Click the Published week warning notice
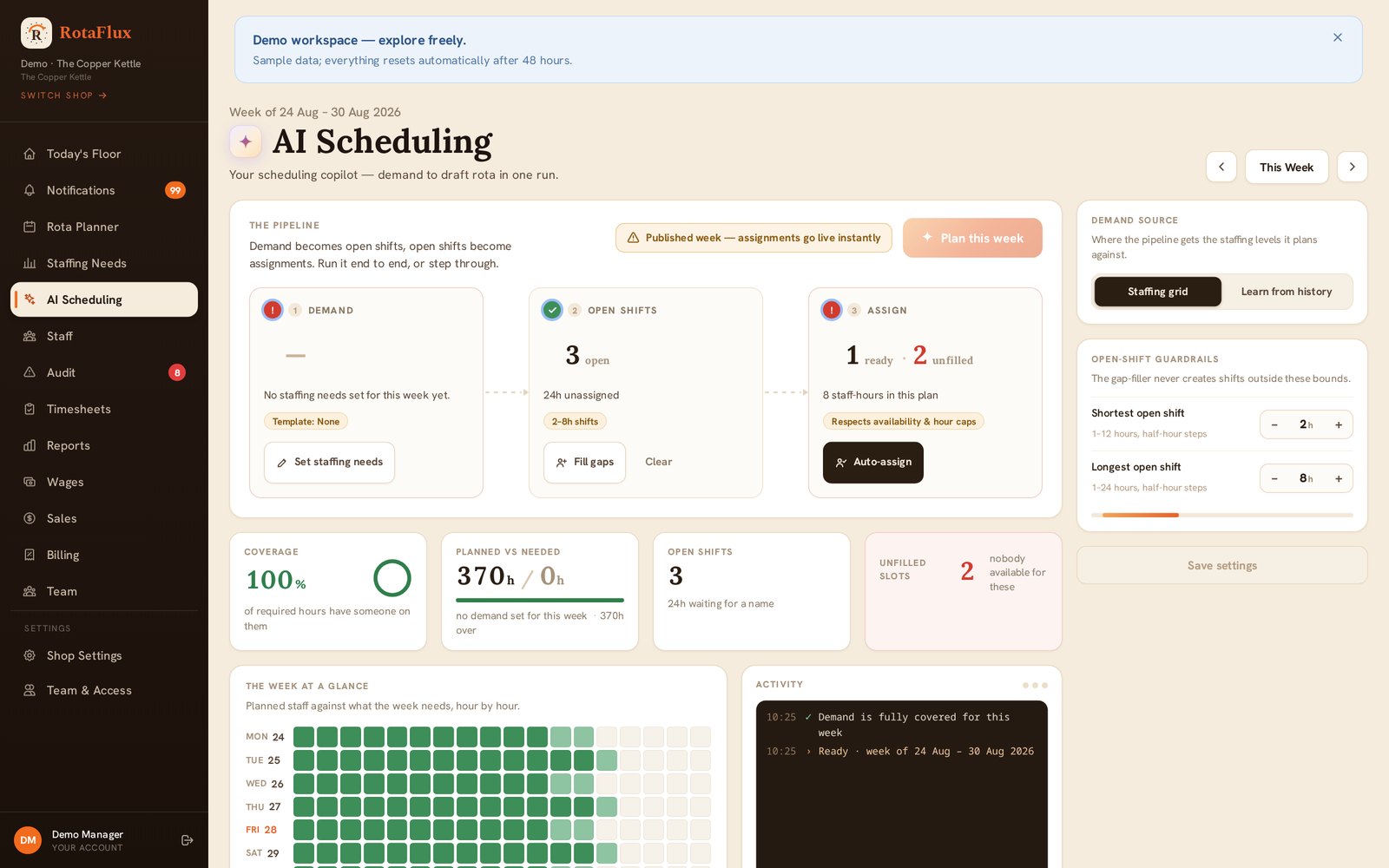 [x=754, y=238]
